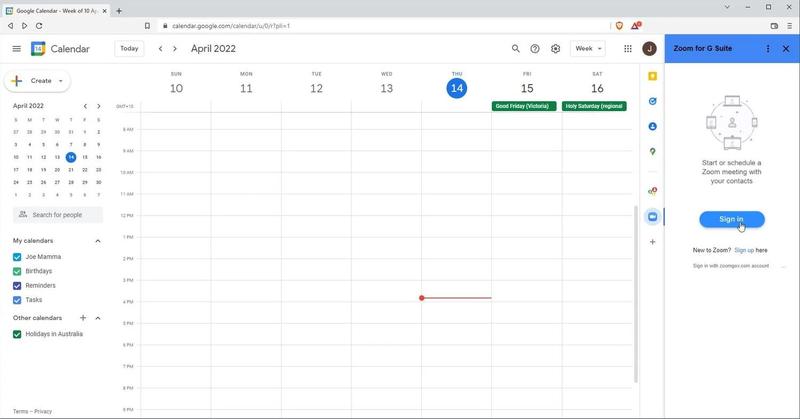
Task: Toggle Birthdays calendar checkbox
Action: pos(17,271)
